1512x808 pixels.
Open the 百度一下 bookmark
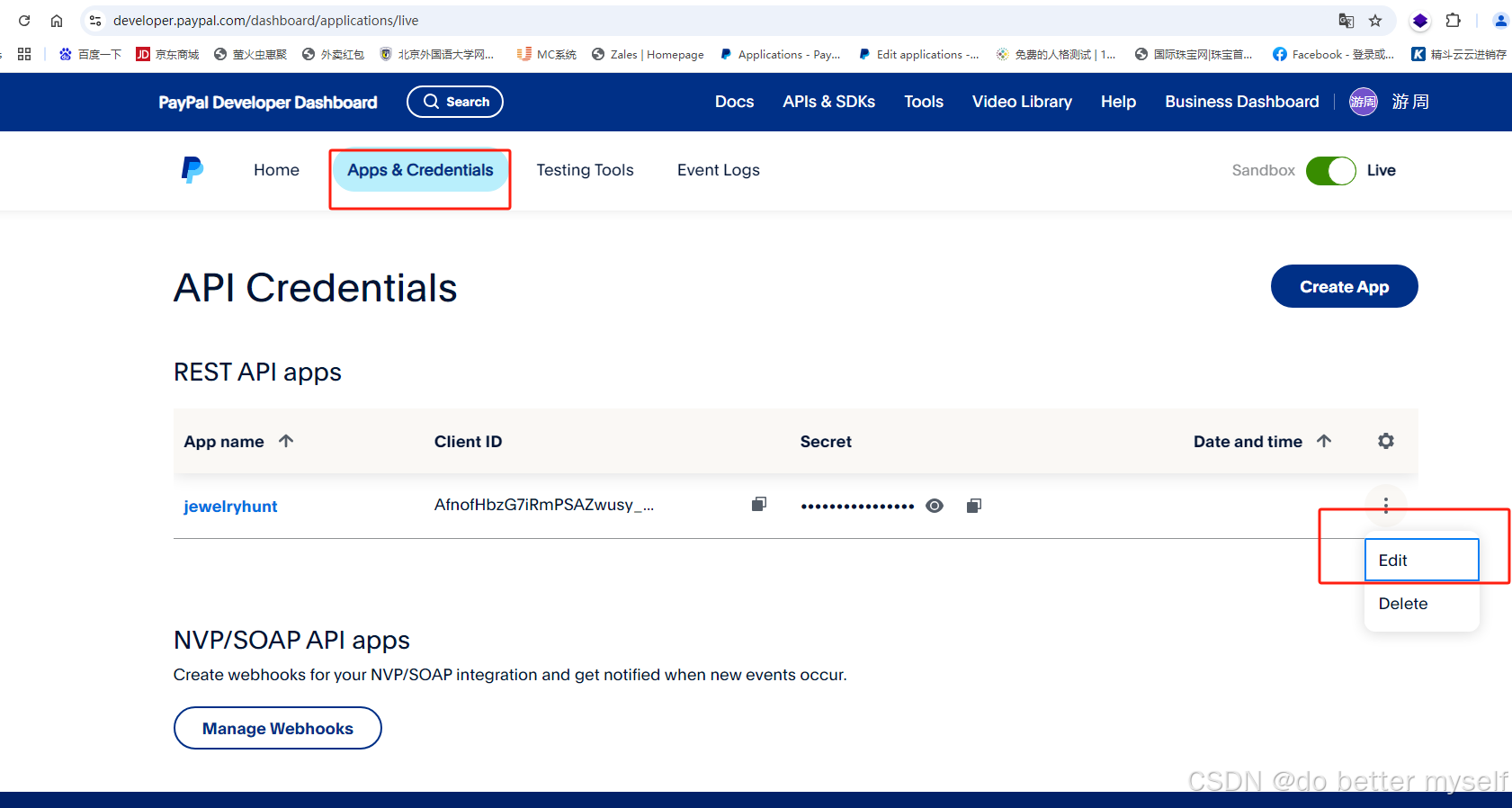90,54
